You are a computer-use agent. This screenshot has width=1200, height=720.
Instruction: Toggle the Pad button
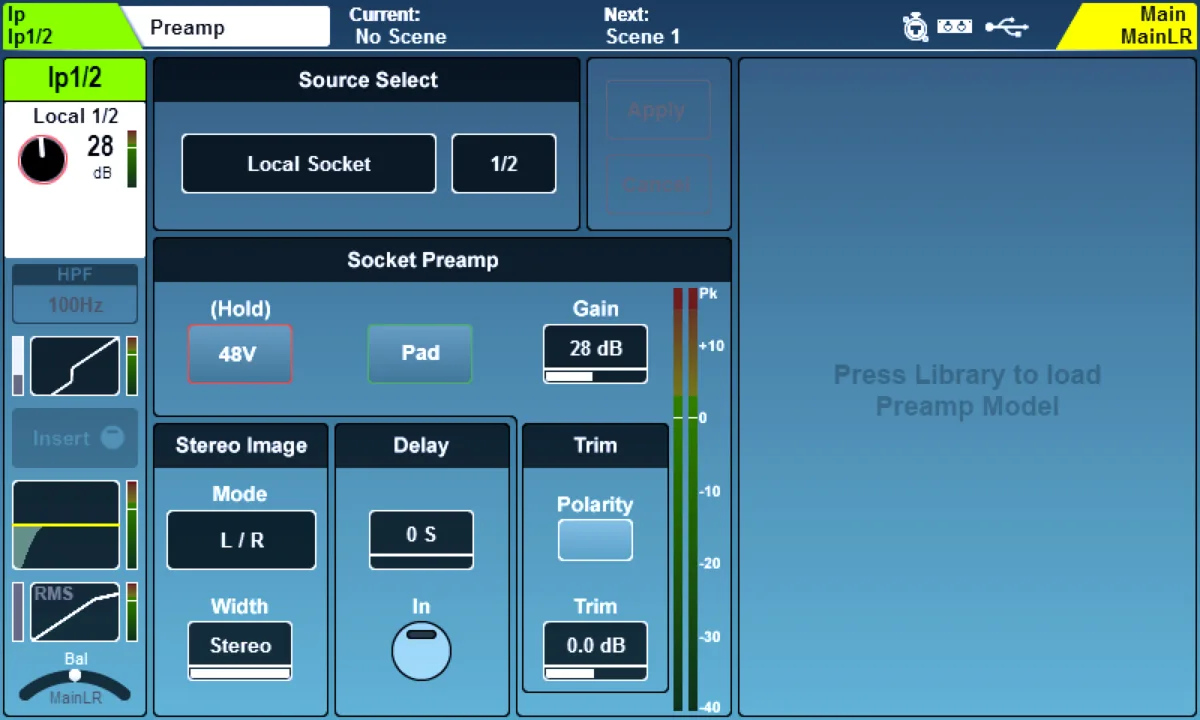420,354
